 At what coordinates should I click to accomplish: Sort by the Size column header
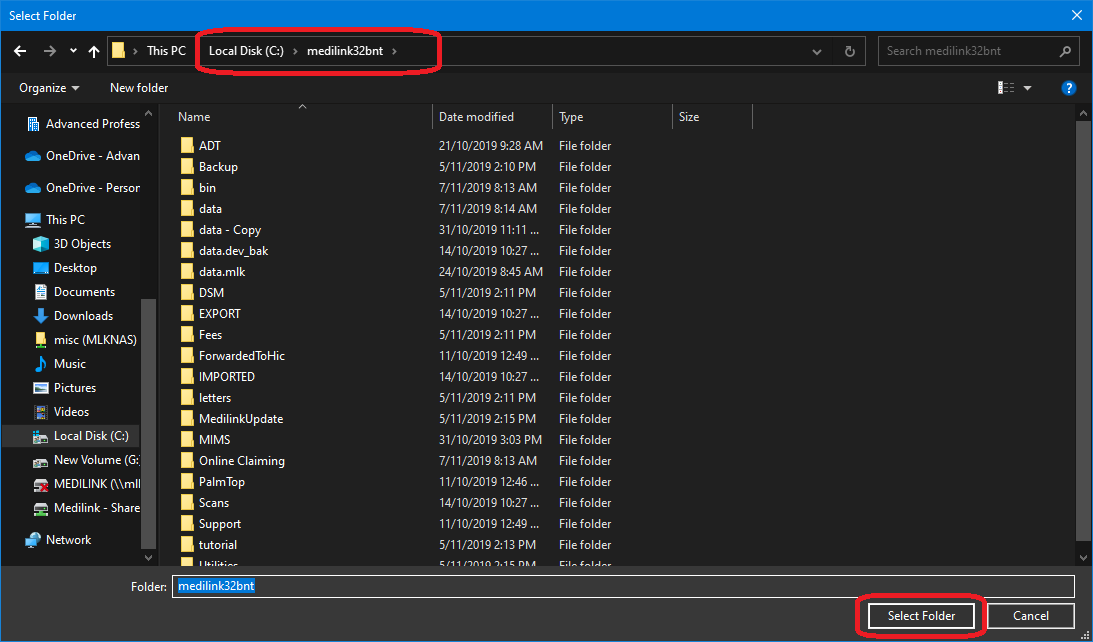689,116
